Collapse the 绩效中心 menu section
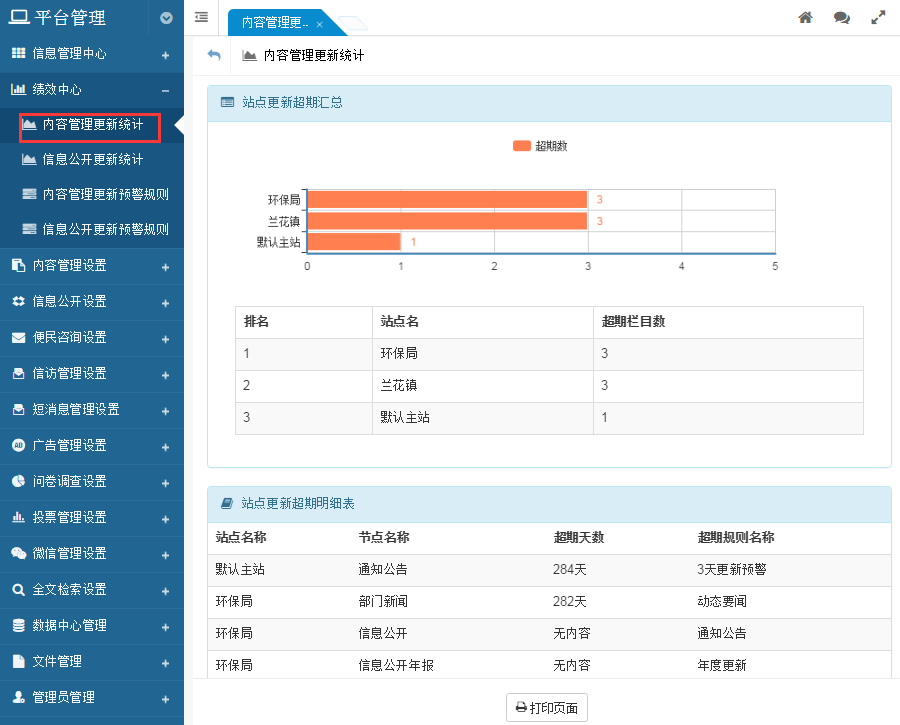Screen dimensions: 900x725 click(165, 90)
